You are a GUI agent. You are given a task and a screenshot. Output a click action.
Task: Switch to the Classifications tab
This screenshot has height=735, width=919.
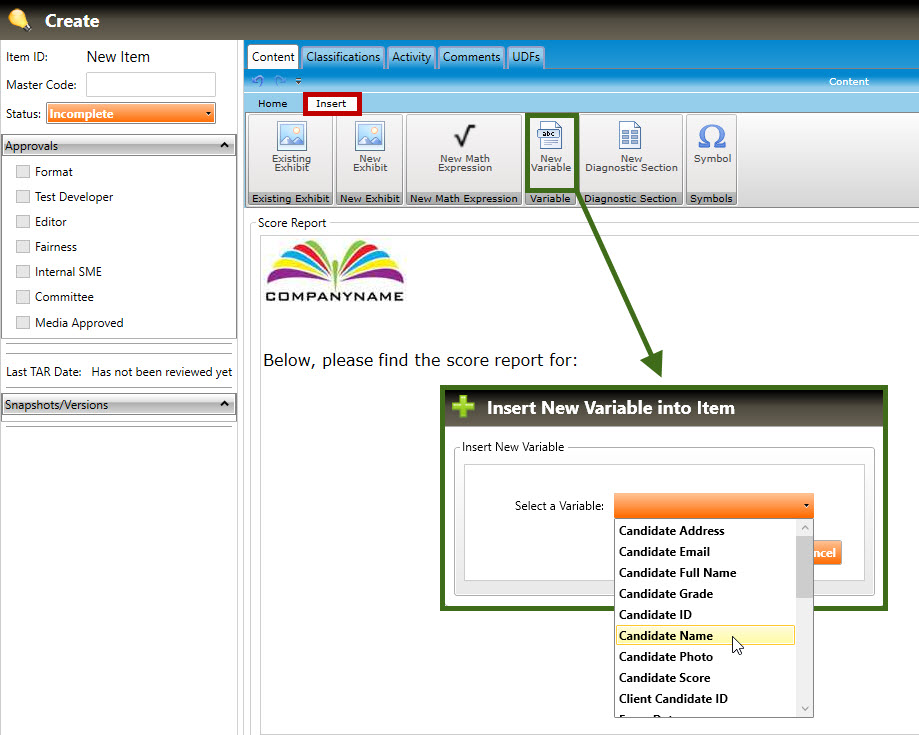click(343, 57)
